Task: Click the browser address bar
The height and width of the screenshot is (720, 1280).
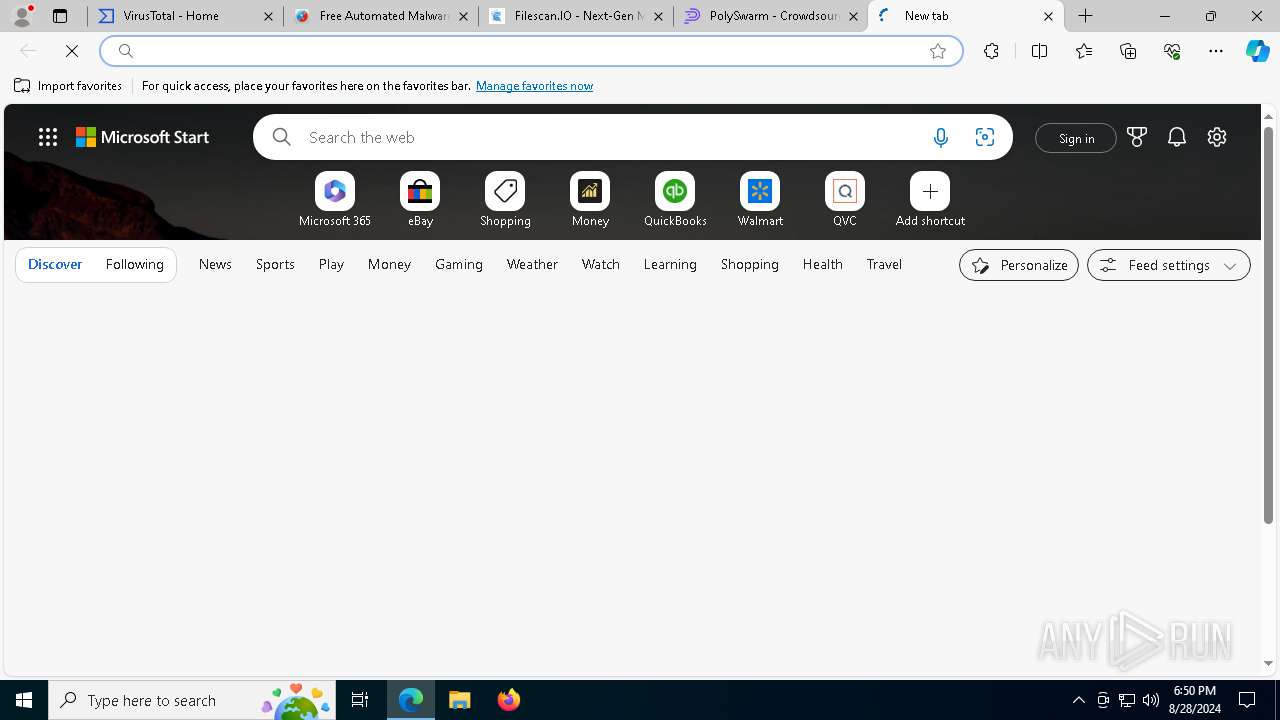Action: point(530,51)
